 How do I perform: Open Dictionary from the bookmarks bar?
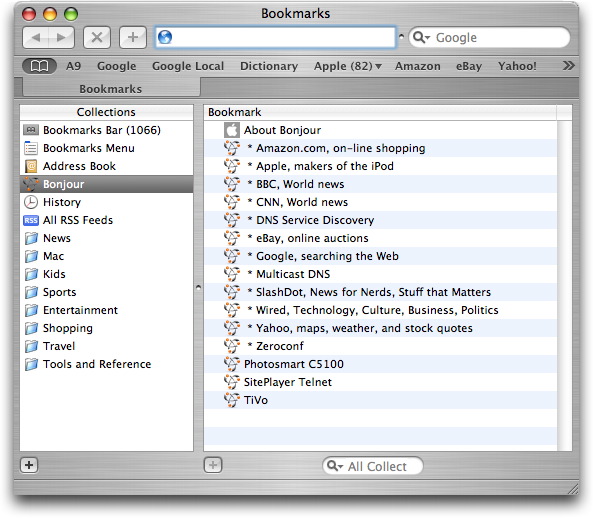tap(269, 66)
